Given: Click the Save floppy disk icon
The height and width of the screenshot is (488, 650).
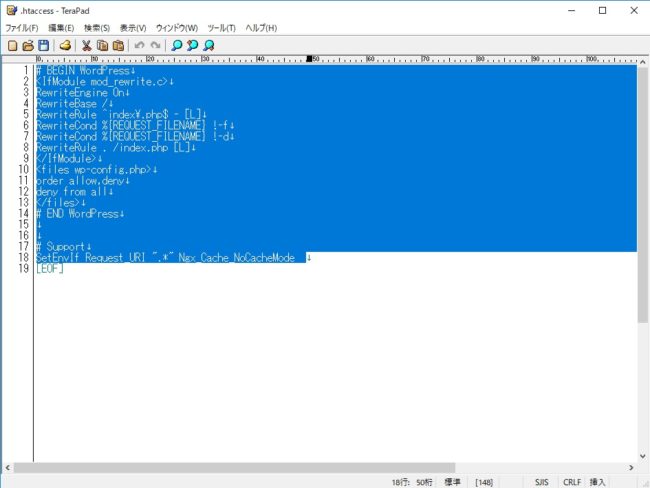Looking at the screenshot, I should click(43, 45).
